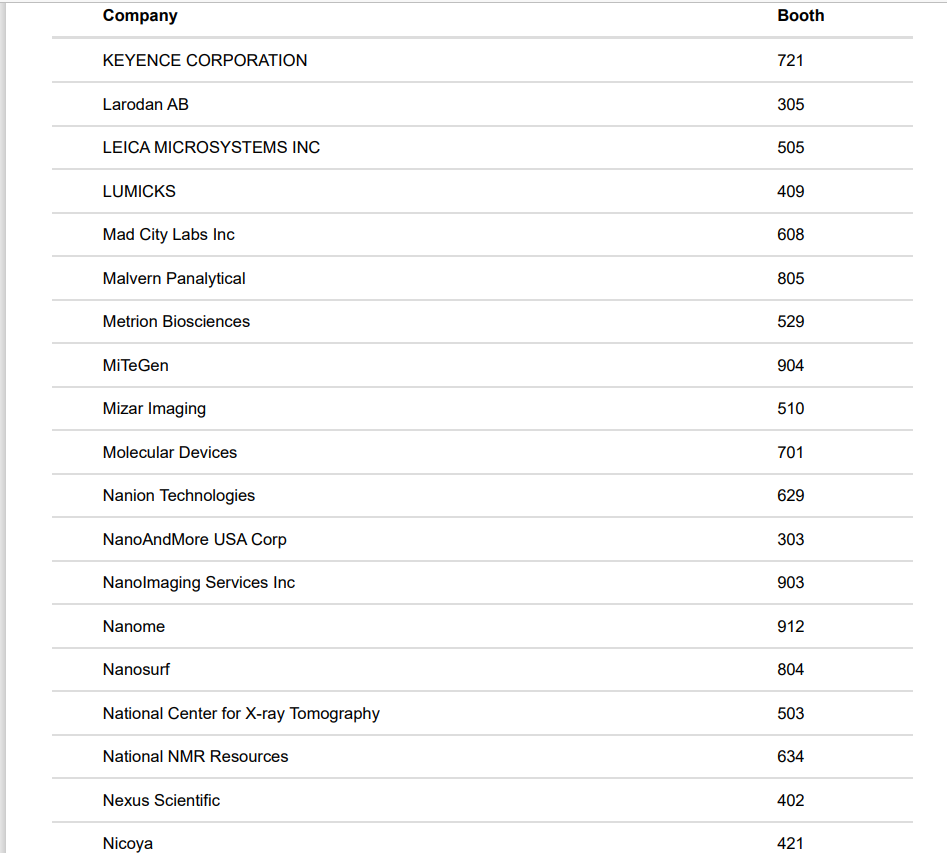Click the Nanosurf company name
The height and width of the screenshot is (853, 947).
(x=136, y=670)
